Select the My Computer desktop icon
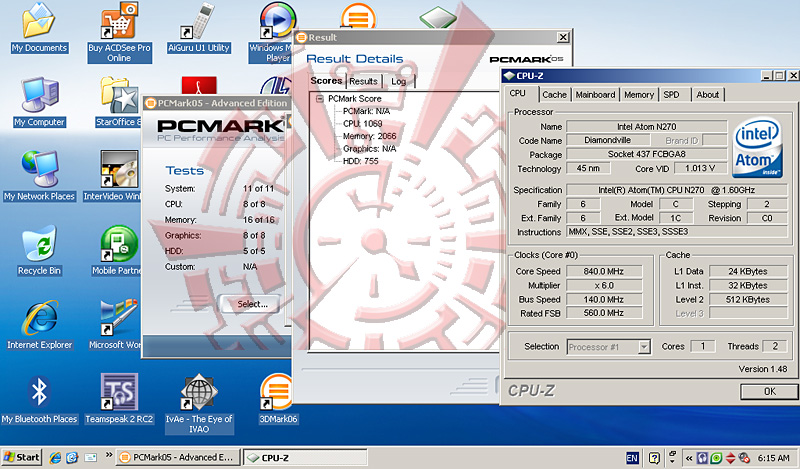 pos(39,102)
